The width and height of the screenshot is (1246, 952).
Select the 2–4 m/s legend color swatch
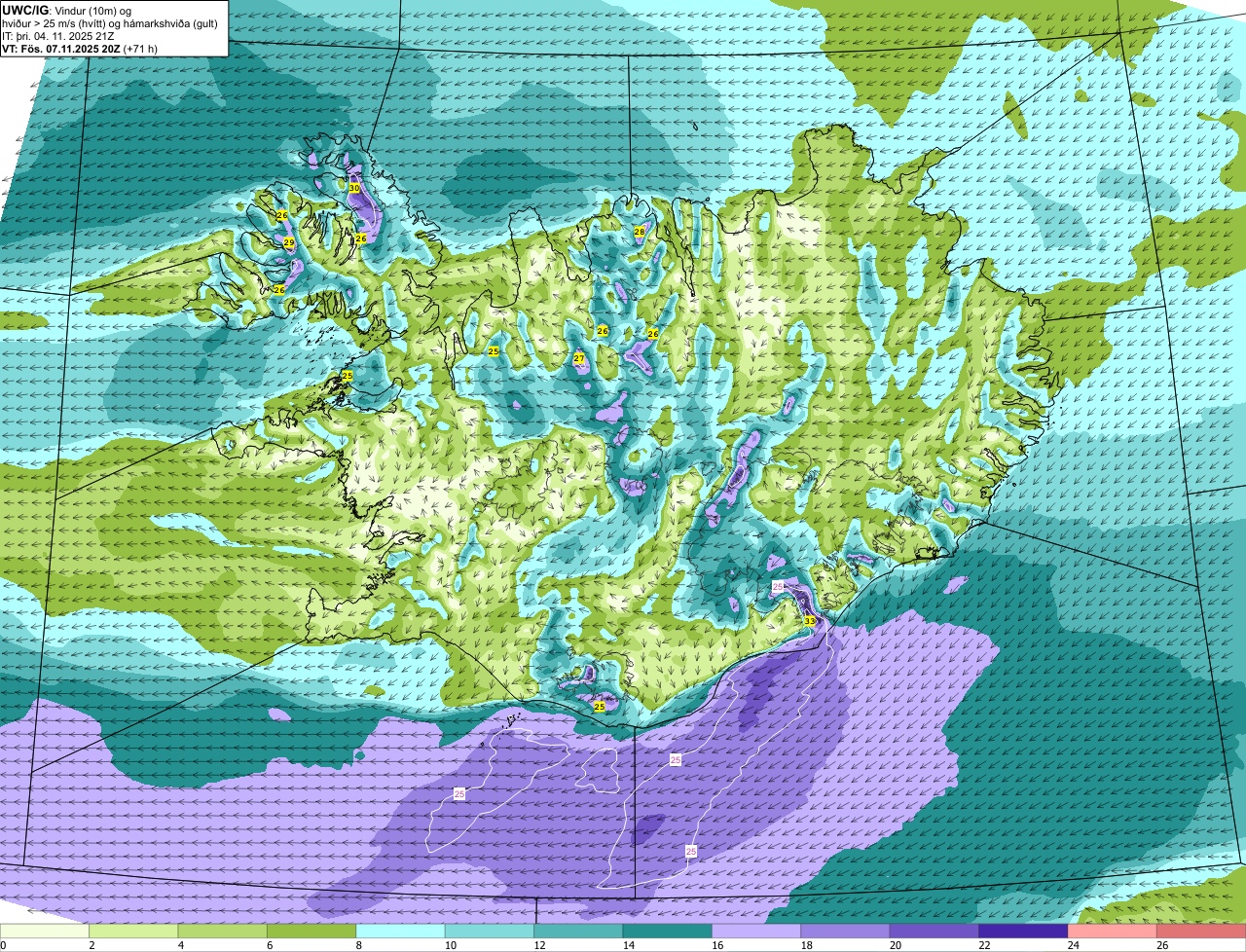(133, 931)
